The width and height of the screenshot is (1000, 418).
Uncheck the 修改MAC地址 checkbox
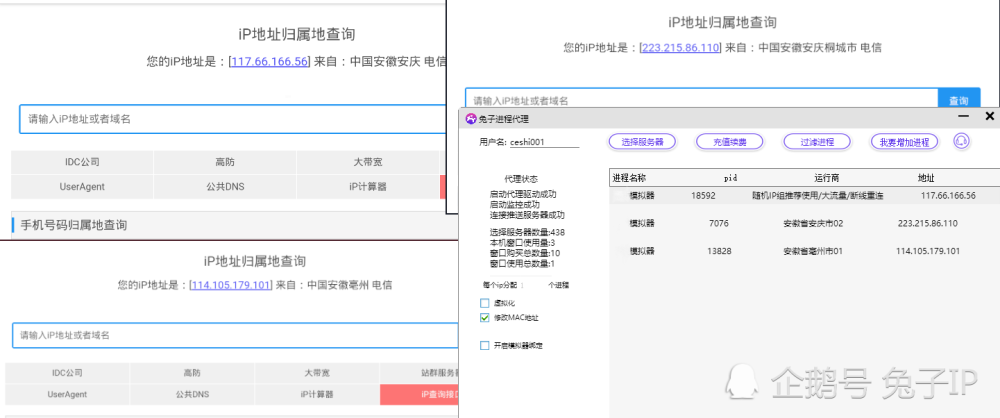(x=485, y=317)
